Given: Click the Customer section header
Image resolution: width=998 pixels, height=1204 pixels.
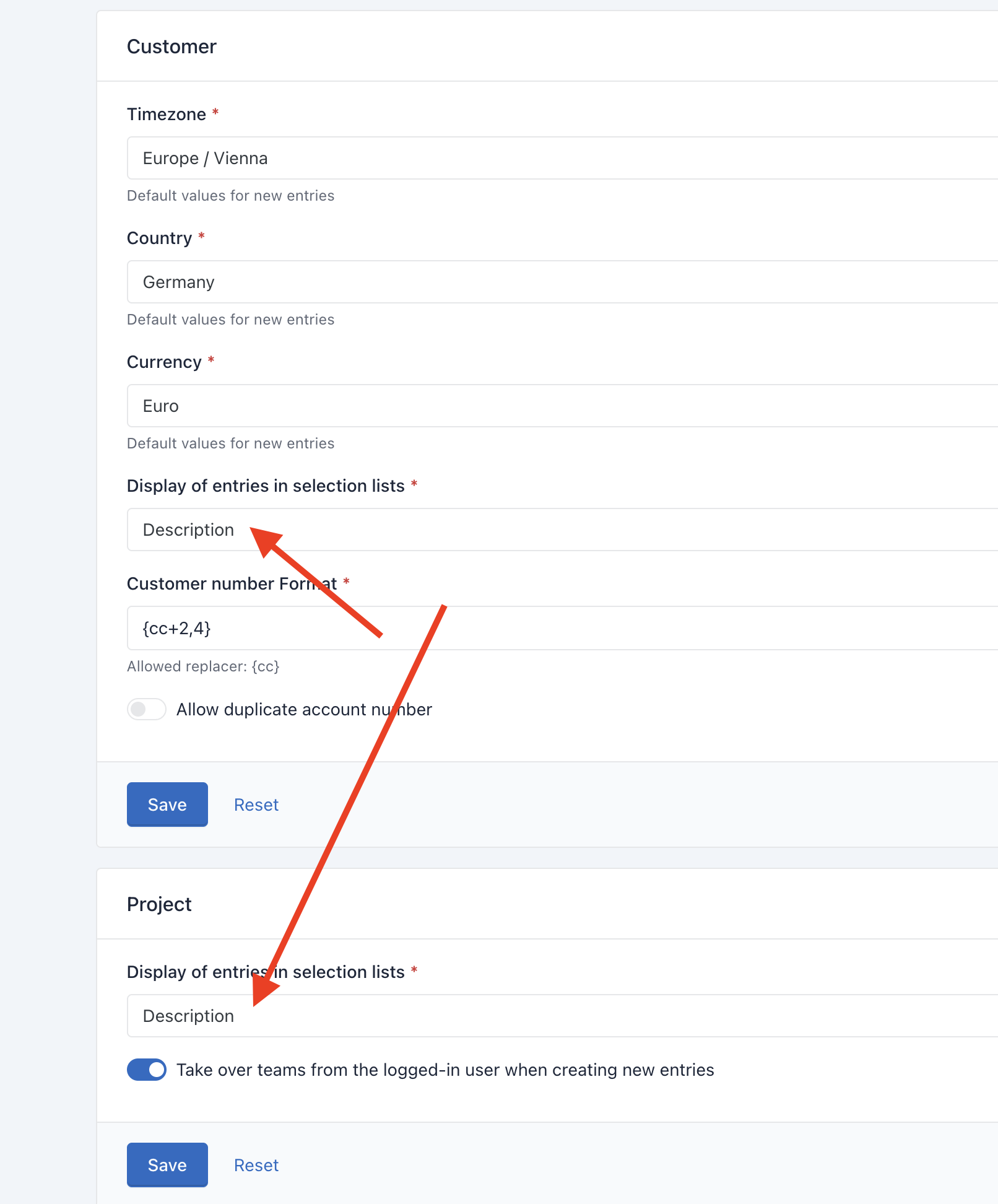Looking at the screenshot, I should tap(171, 46).
